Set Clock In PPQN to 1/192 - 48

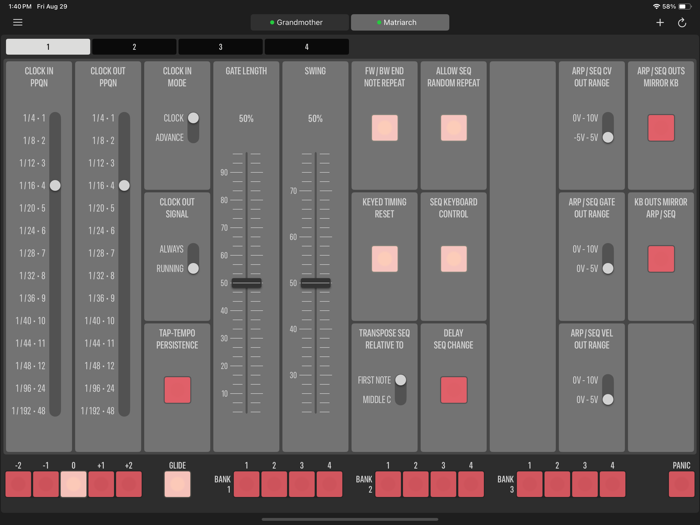[29, 411]
